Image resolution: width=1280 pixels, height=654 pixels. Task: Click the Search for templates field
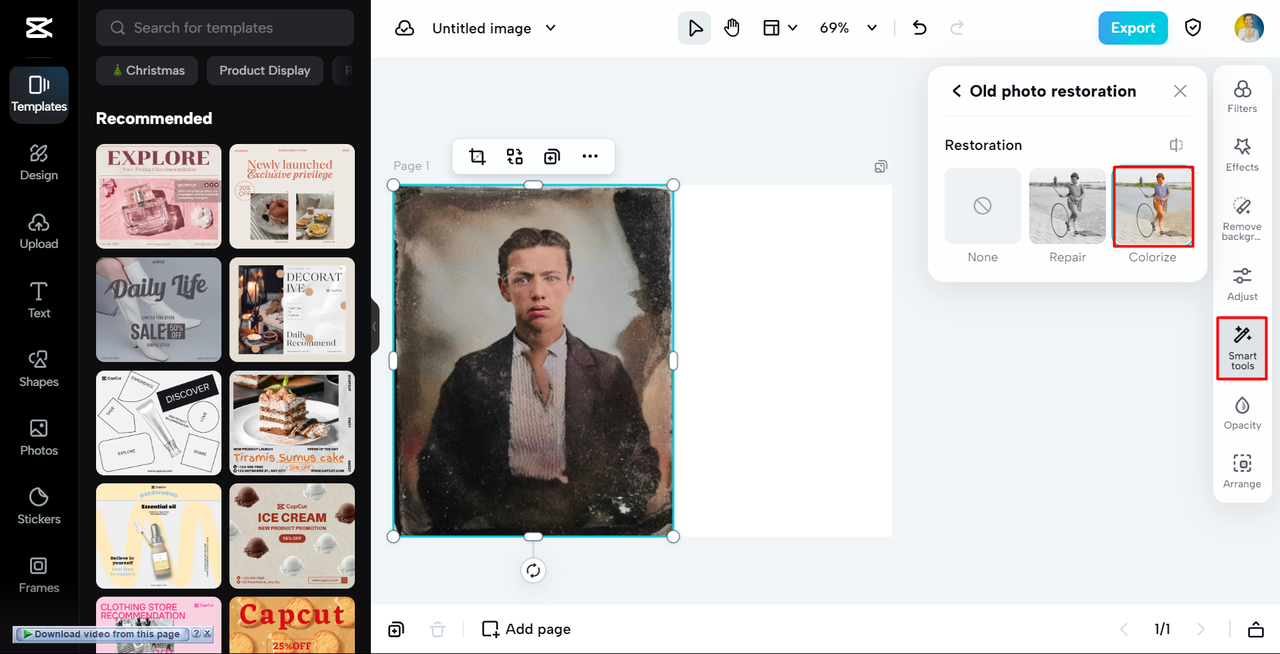(225, 28)
